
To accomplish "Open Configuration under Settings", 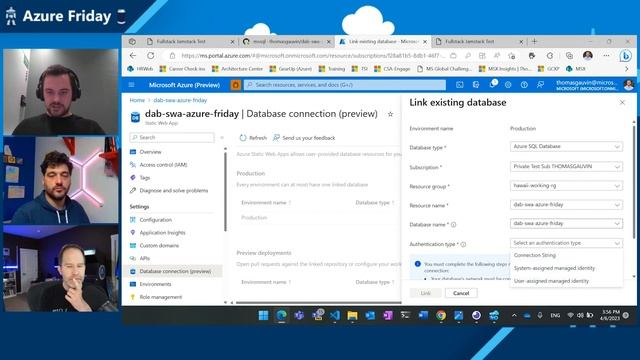I will tap(155, 220).
